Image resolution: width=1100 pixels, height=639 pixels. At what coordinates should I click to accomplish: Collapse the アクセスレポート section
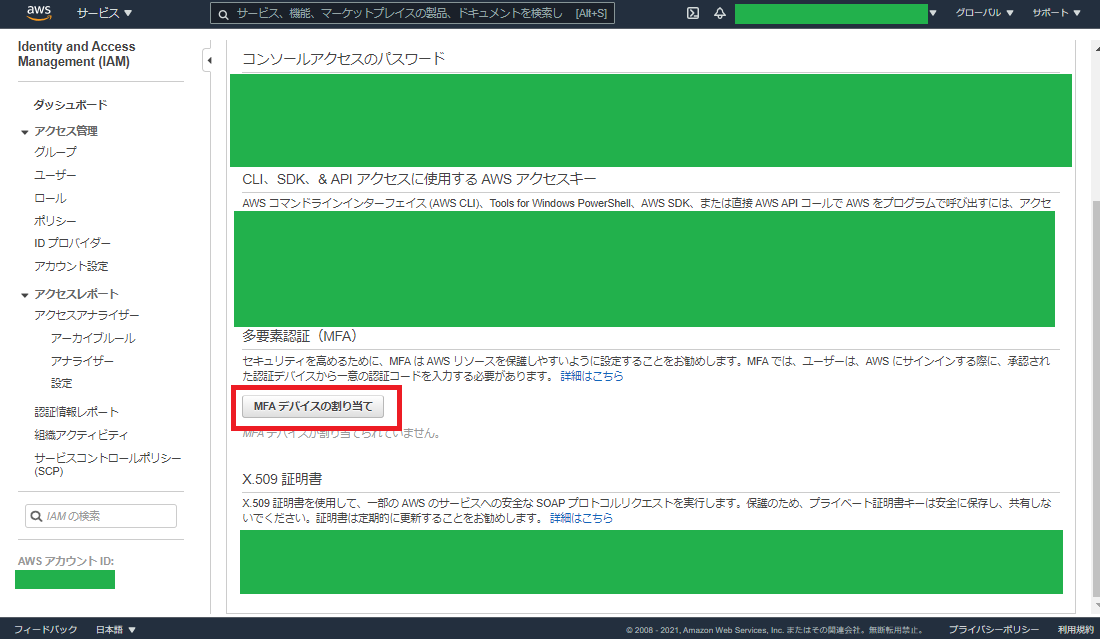25,295
